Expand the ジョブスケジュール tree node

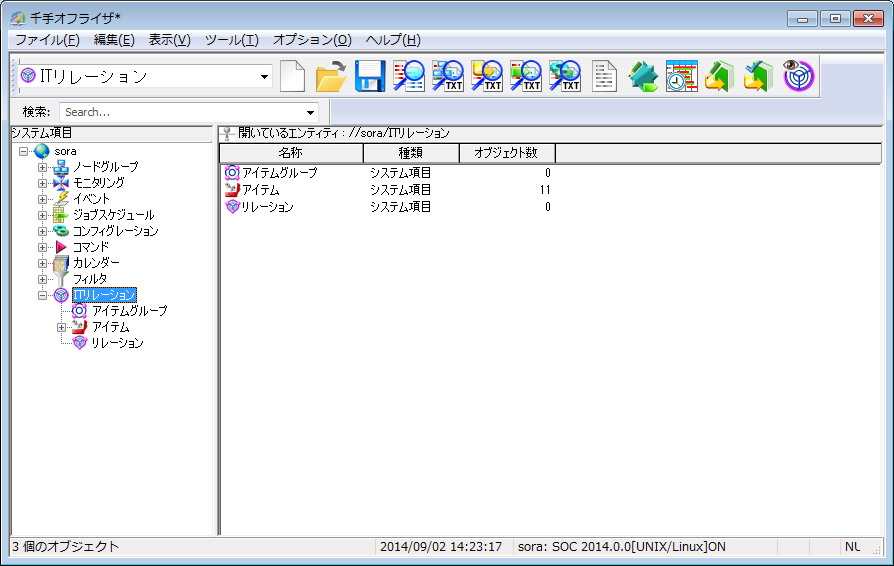(42, 215)
